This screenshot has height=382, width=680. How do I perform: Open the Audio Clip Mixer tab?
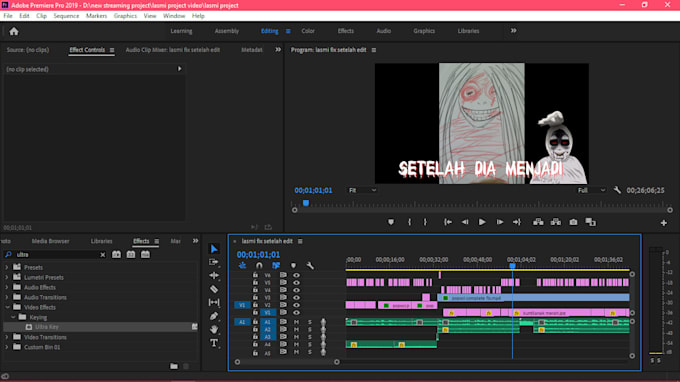[173, 50]
